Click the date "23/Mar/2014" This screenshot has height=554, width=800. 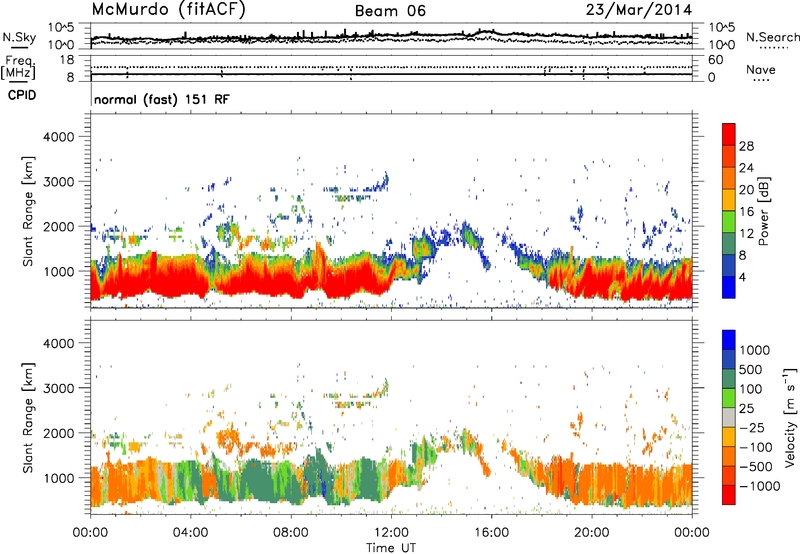(x=639, y=10)
